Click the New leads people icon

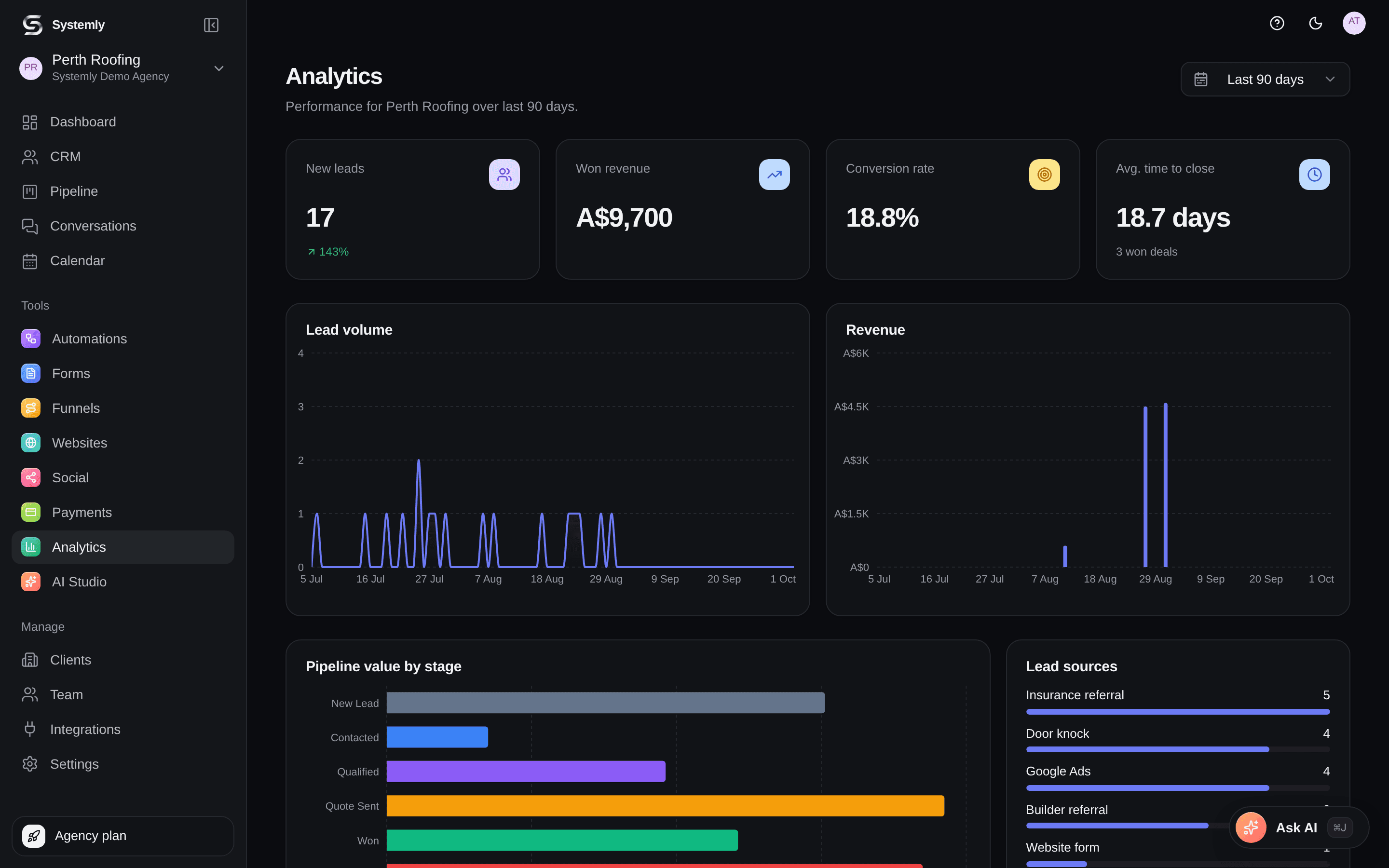[x=504, y=175]
